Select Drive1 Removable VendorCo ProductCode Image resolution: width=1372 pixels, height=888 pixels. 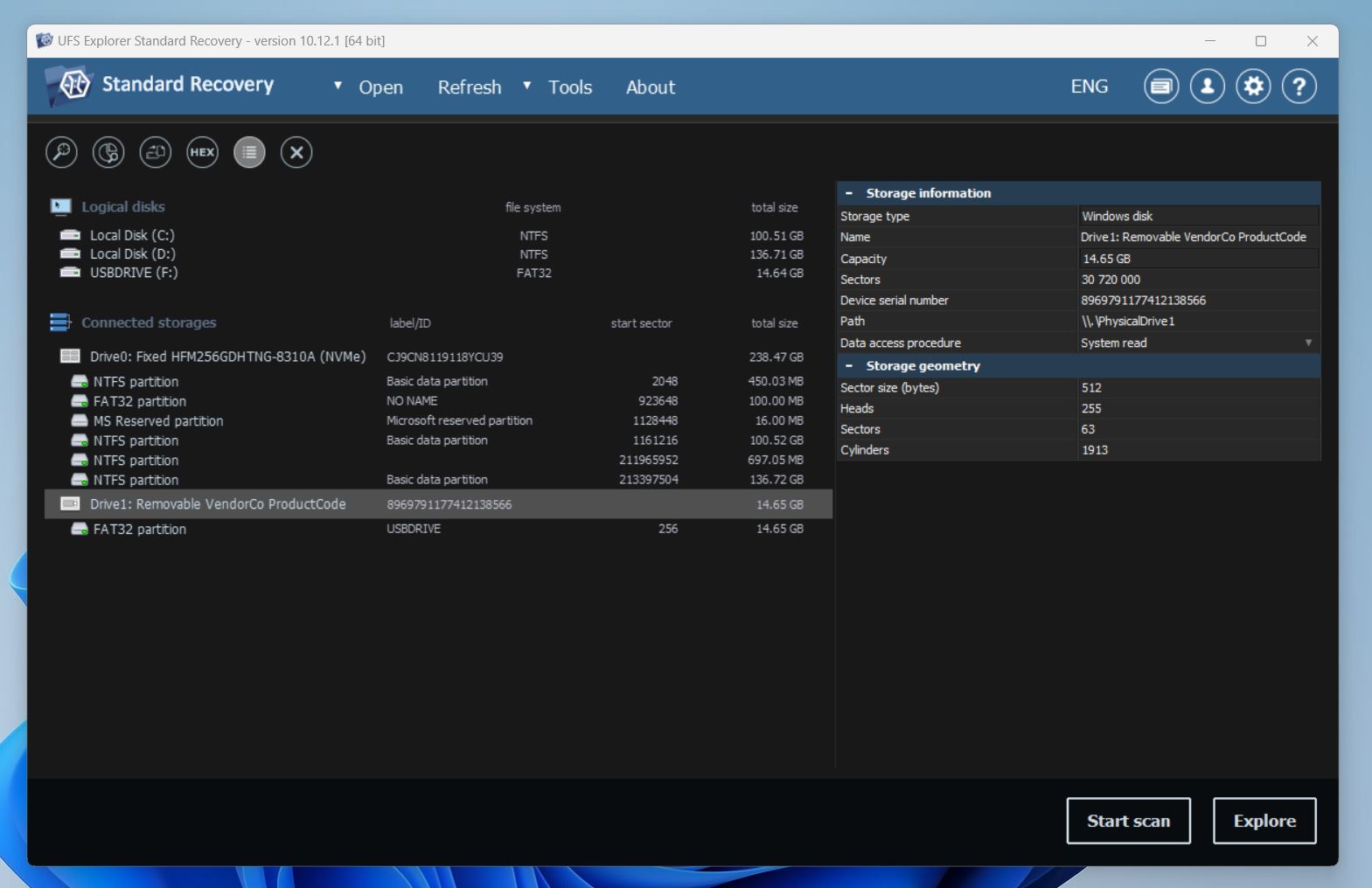point(438,504)
